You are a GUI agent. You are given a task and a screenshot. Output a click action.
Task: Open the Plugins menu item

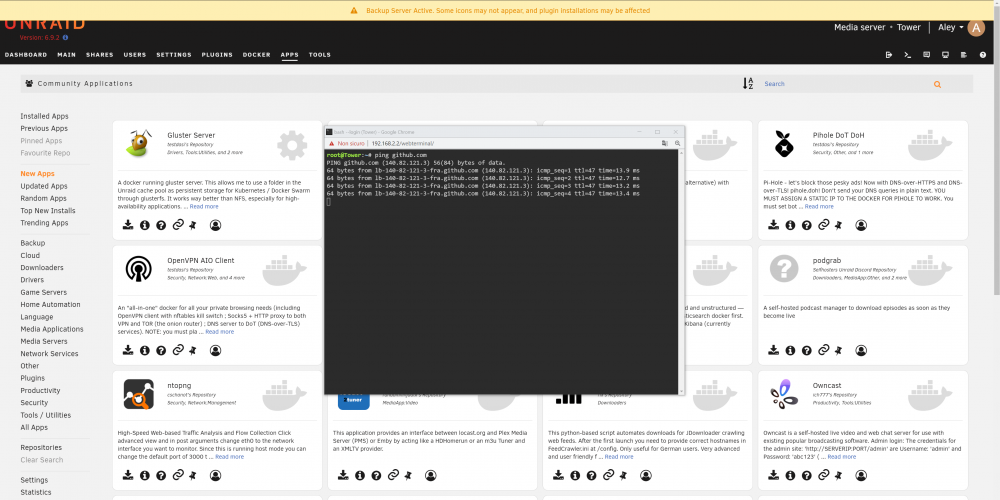(x=217, y=55)
